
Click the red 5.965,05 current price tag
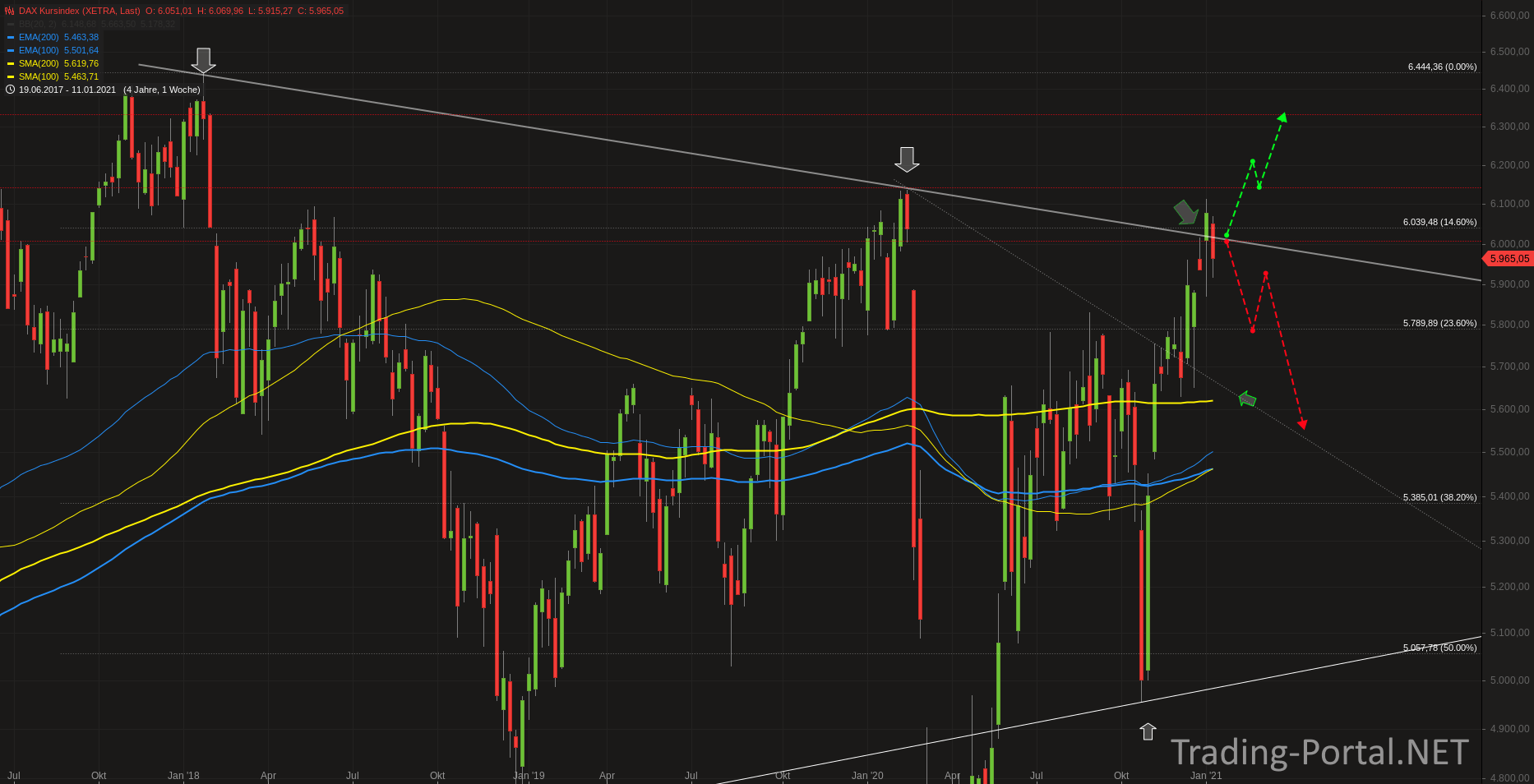(1508, 258)
